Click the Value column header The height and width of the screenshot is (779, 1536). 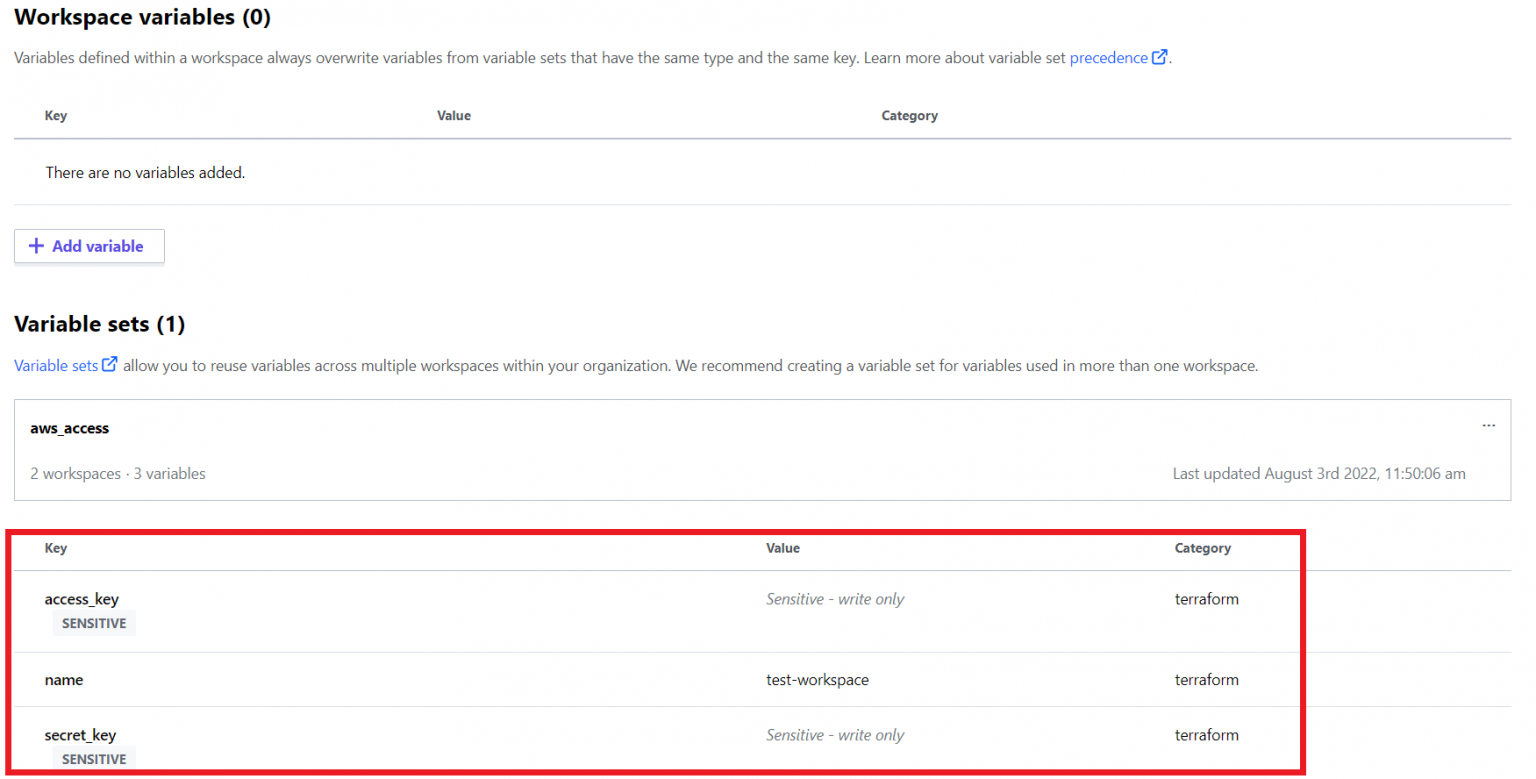[783, 548]
